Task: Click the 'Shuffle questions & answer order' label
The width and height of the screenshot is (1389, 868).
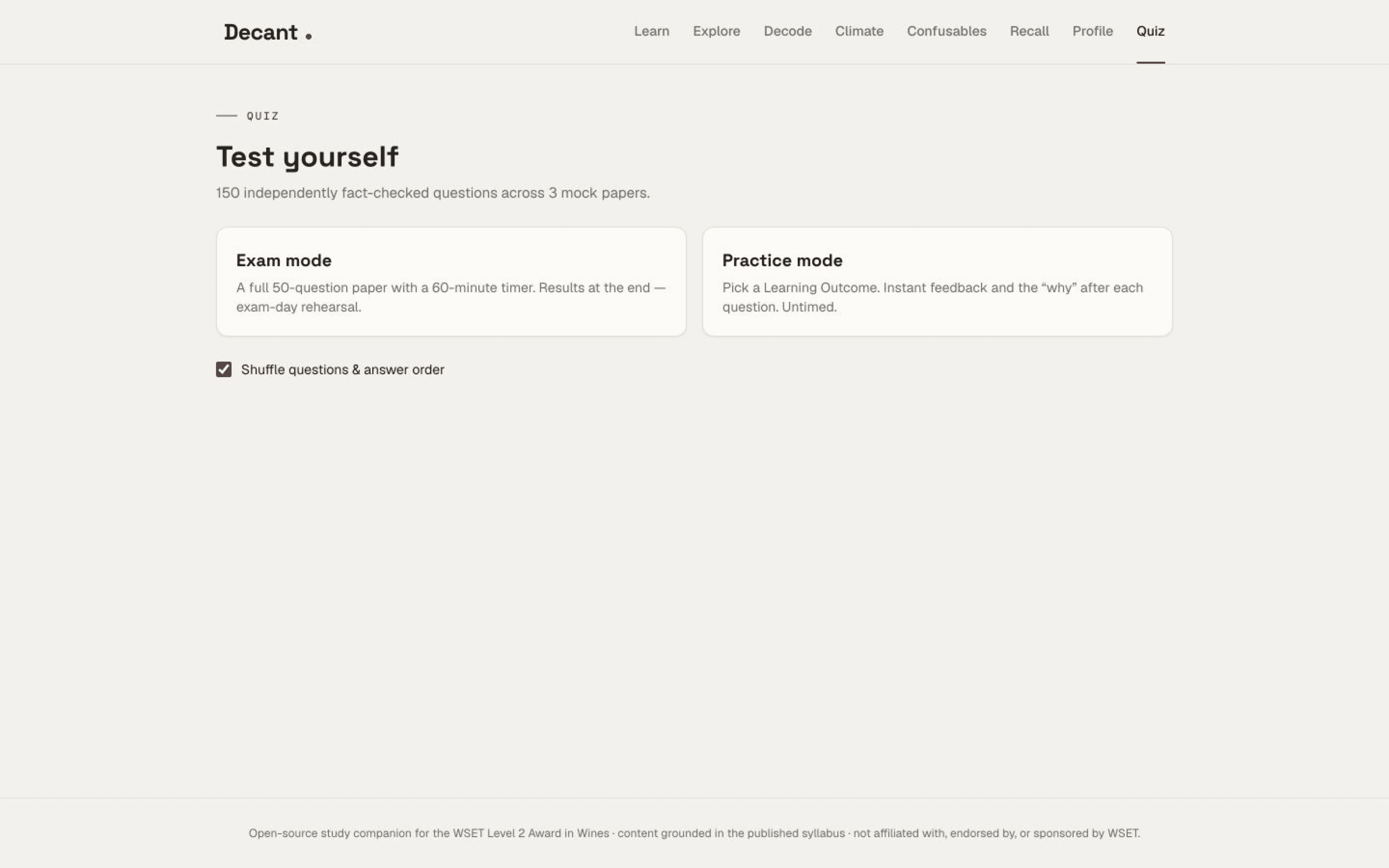Action: coord(342,370)
